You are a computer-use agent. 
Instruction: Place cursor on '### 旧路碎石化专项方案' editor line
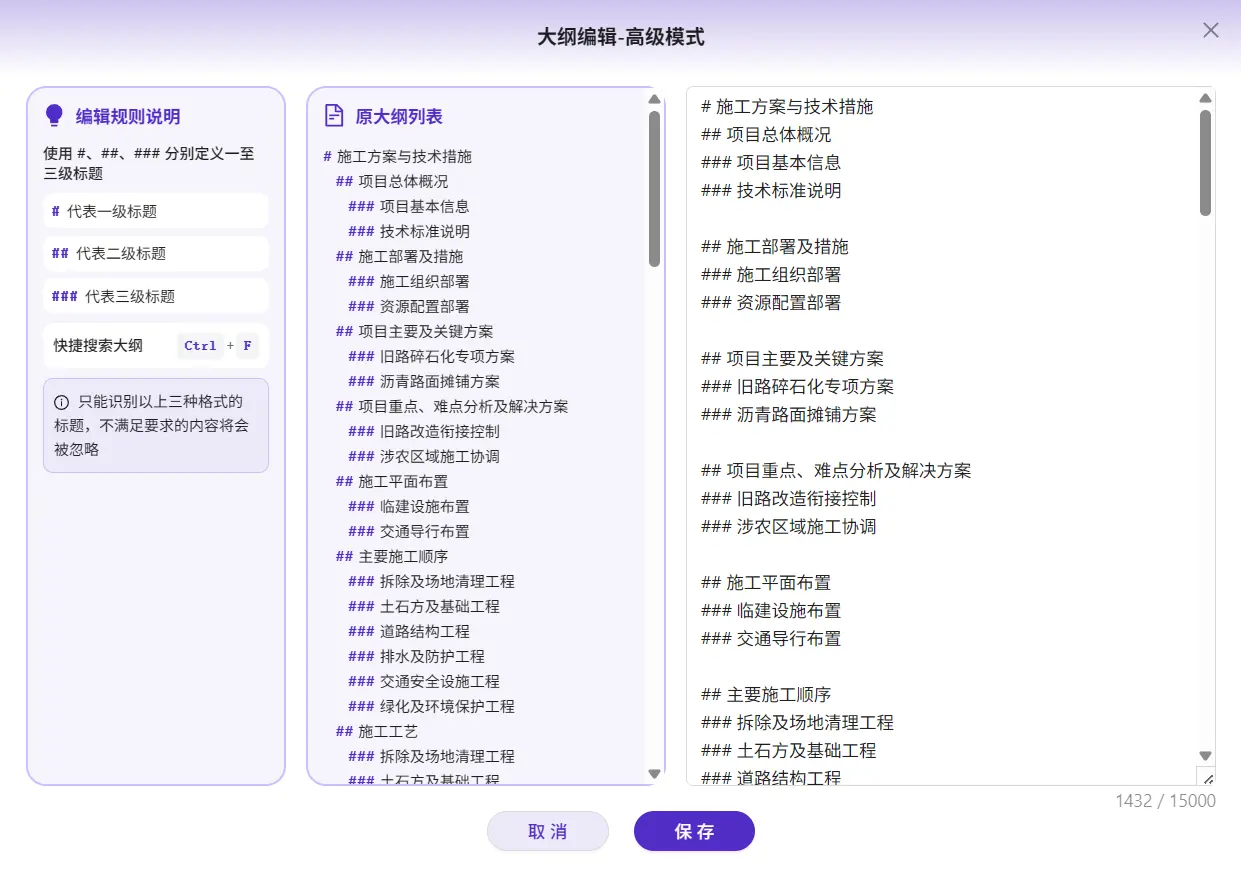(x=798, y=386)
